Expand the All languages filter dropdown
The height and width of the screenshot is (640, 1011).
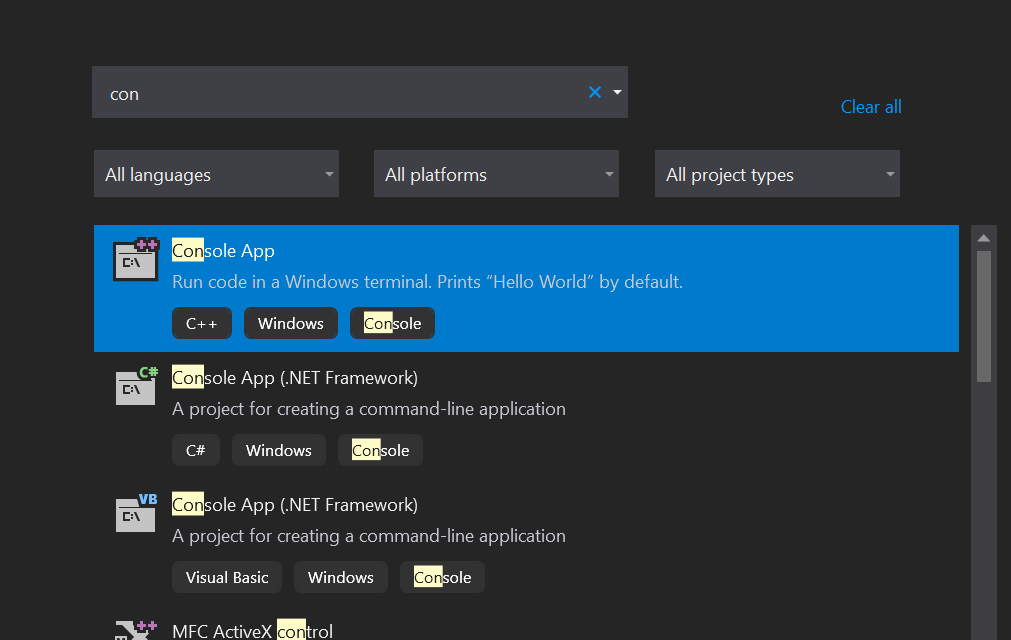216,174
